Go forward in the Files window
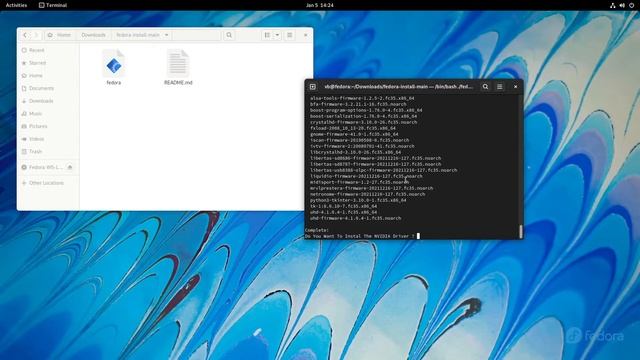 (x=36, y=35)
